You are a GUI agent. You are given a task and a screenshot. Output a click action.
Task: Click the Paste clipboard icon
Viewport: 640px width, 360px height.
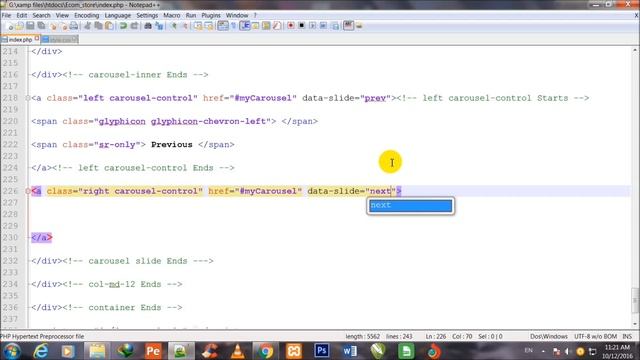109,26
